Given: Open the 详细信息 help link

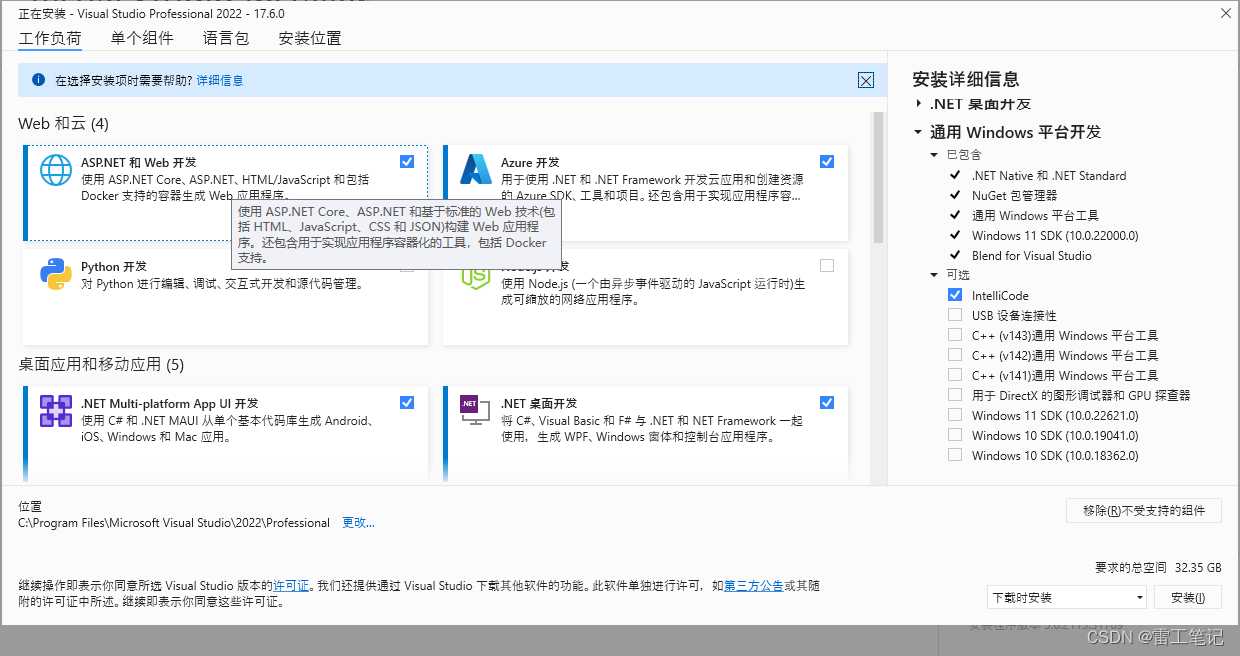Looking at the screenshot, I should pyautogui.click(x=220, y=80).
